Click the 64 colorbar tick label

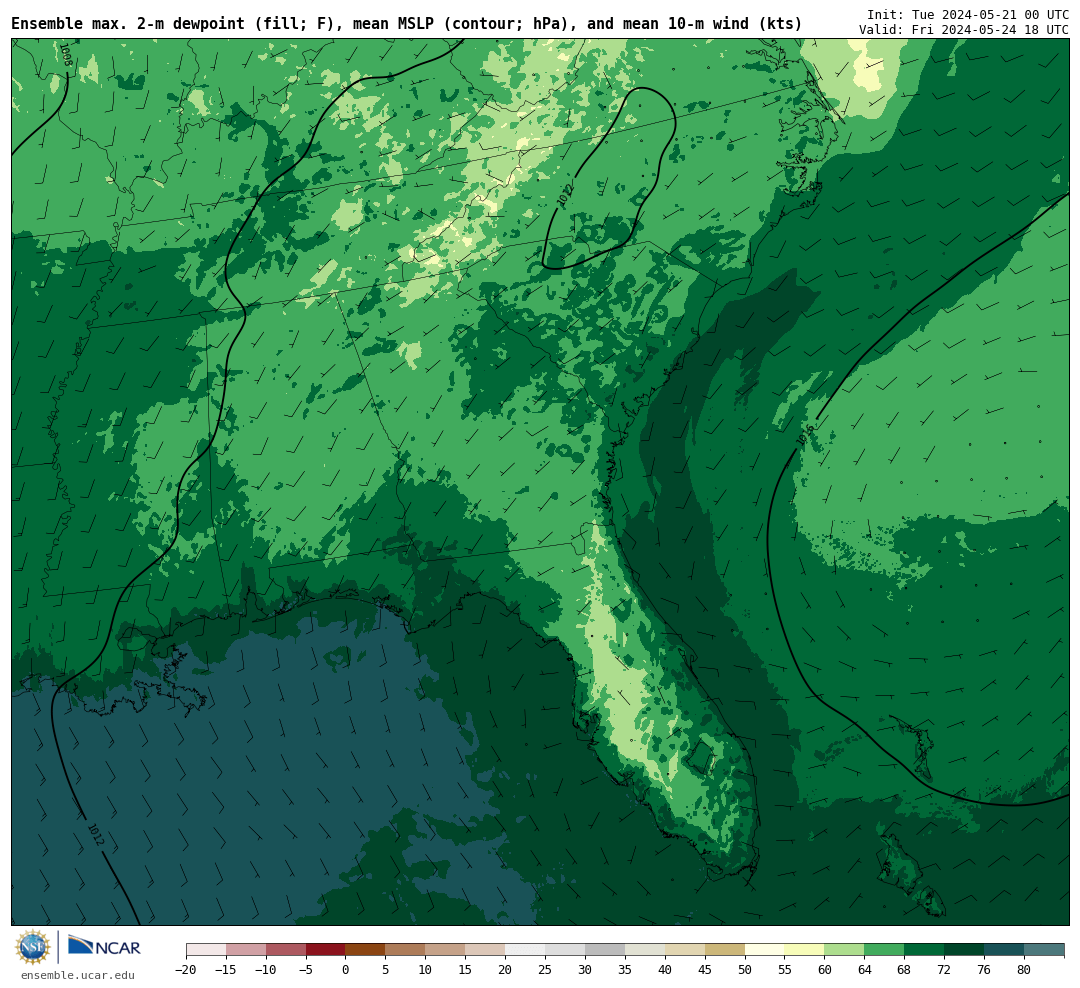point(865,970)
